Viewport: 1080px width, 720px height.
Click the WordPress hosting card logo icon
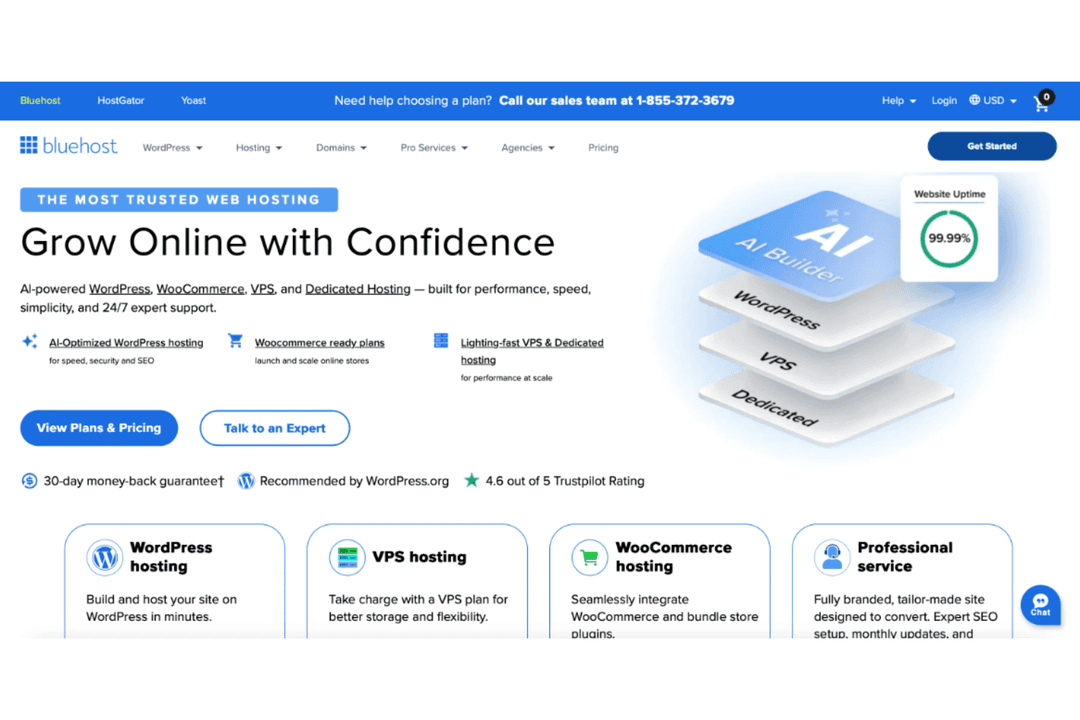coord(105,557)
